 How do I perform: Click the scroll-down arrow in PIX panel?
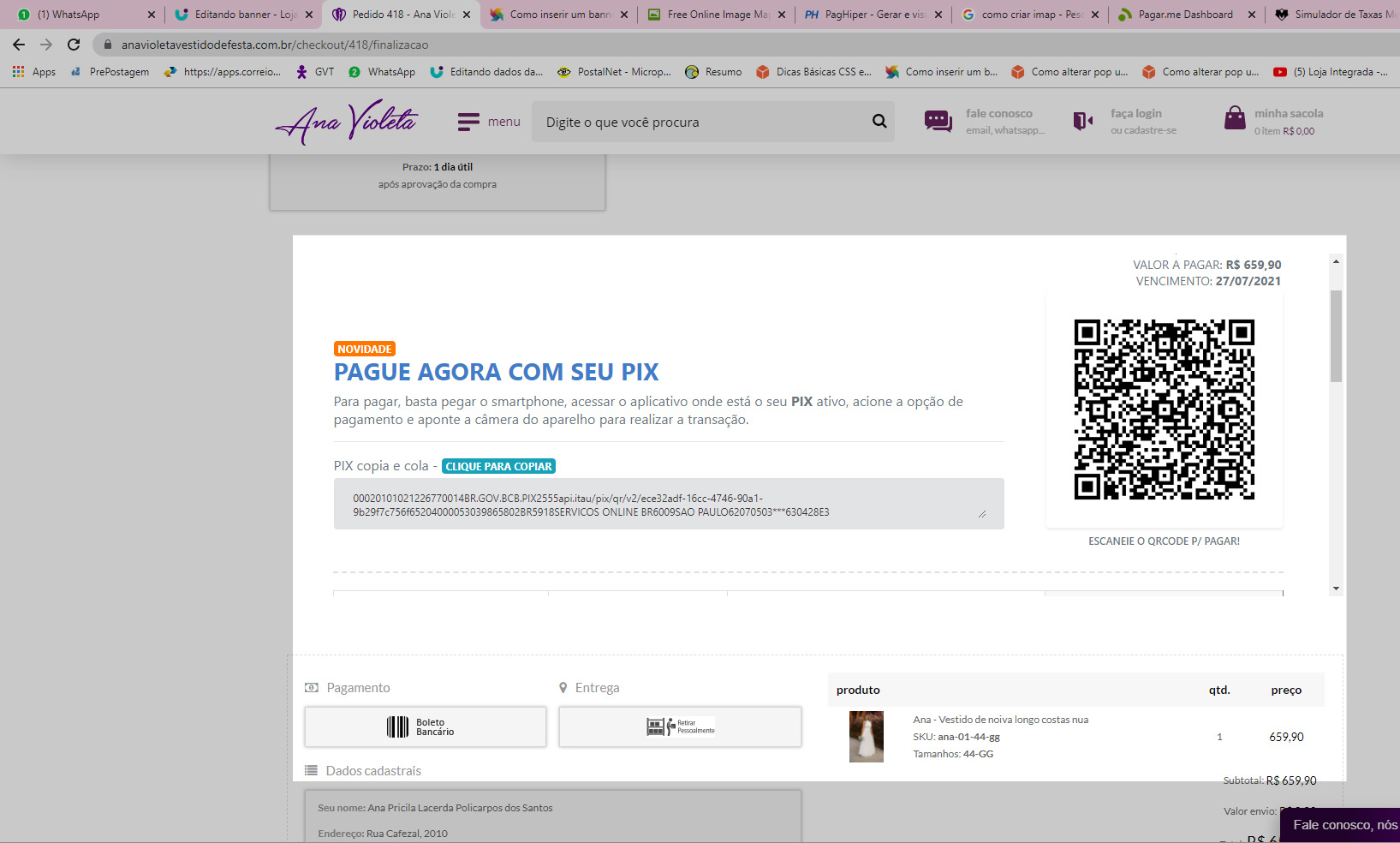coord(1336,589)
